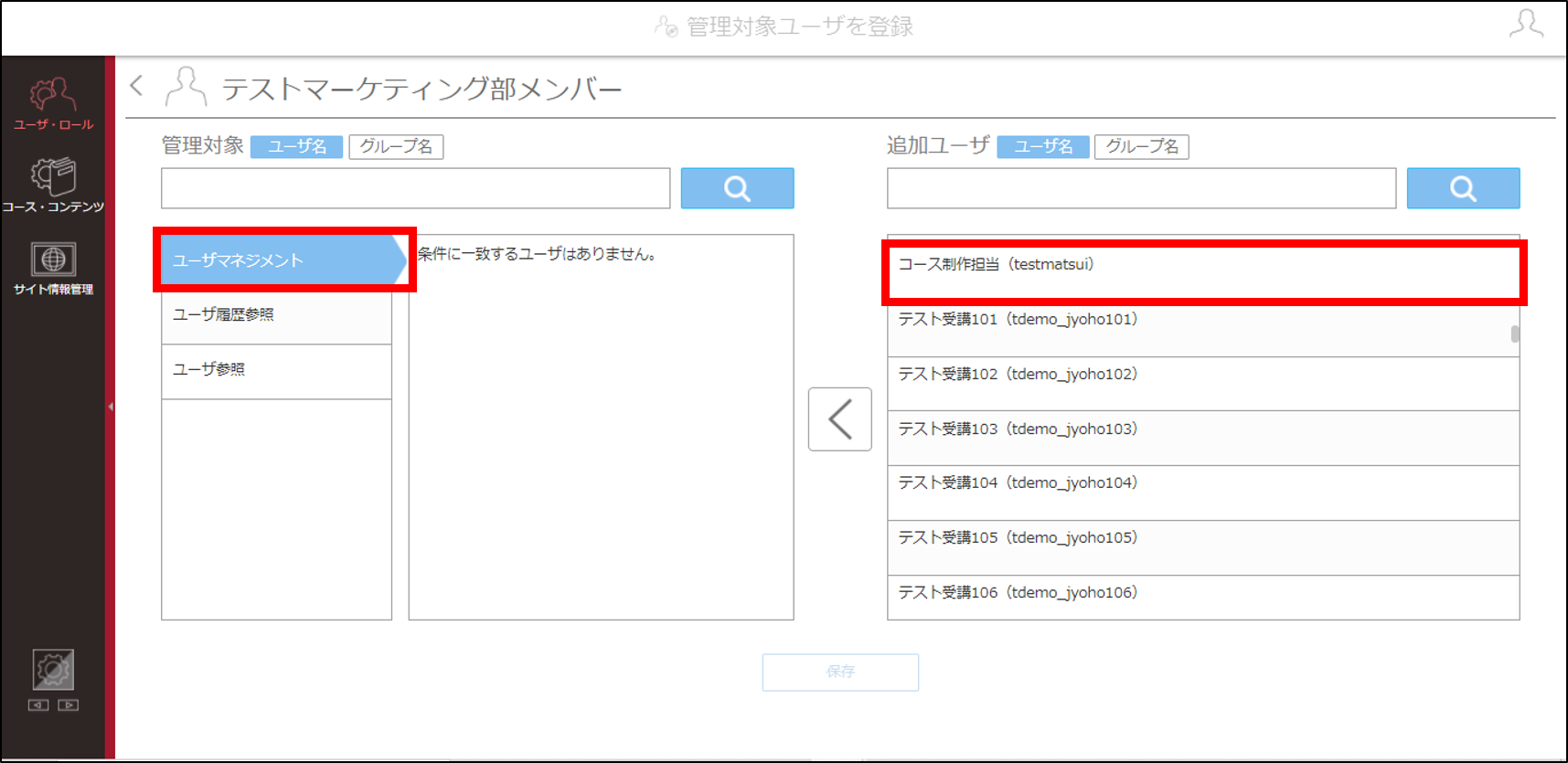
Task: Toggle ユーザ名 filter under 管理対象
Action: pos(296,146)
